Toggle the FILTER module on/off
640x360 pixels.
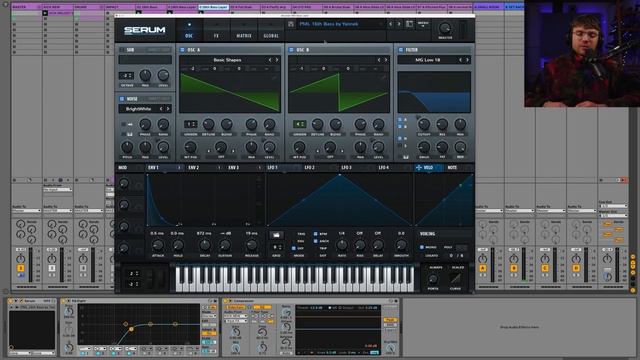401,50
